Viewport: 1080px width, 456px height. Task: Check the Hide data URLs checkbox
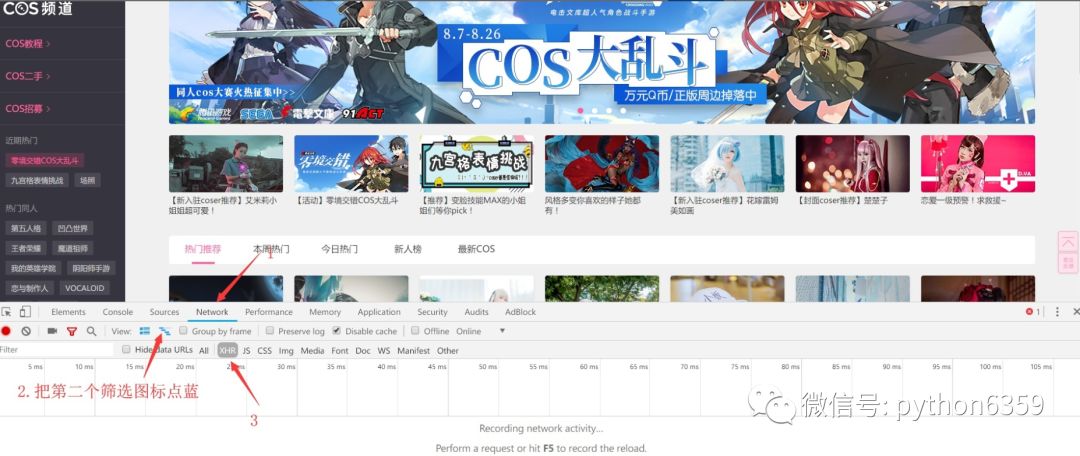pyautogui.click(x=126, y=350)
